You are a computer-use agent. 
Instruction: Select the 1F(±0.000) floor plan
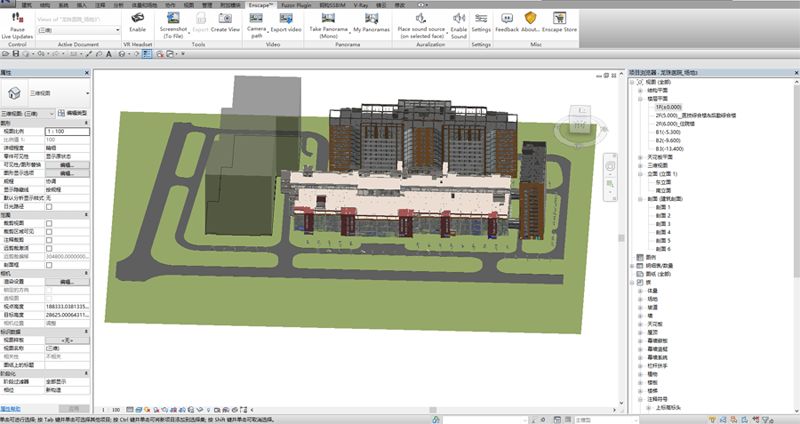[x=668, y=107]
